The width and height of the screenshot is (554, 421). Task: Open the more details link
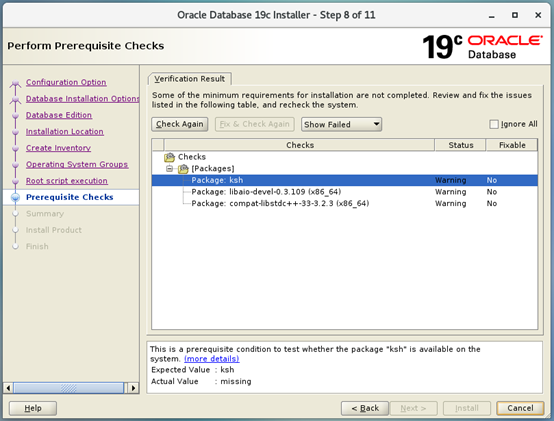(212, 359)
